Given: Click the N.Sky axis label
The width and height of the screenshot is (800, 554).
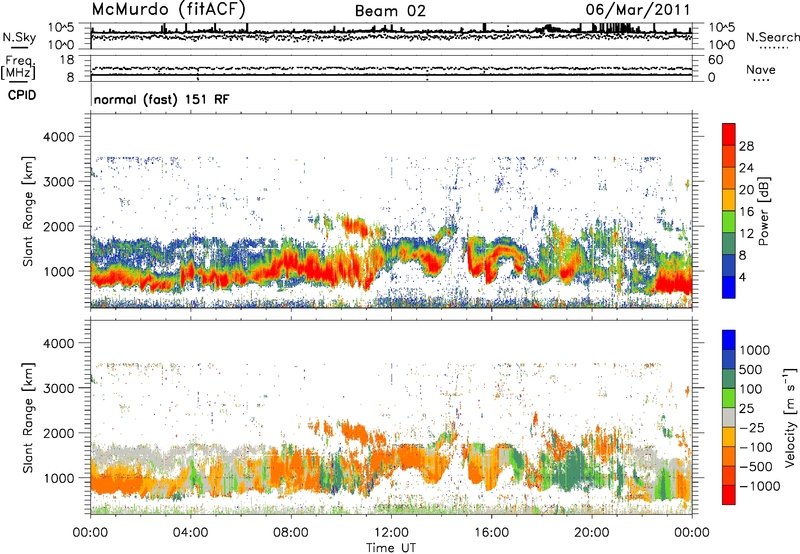Looking at the screenshot, I should [x=19, y=37].
